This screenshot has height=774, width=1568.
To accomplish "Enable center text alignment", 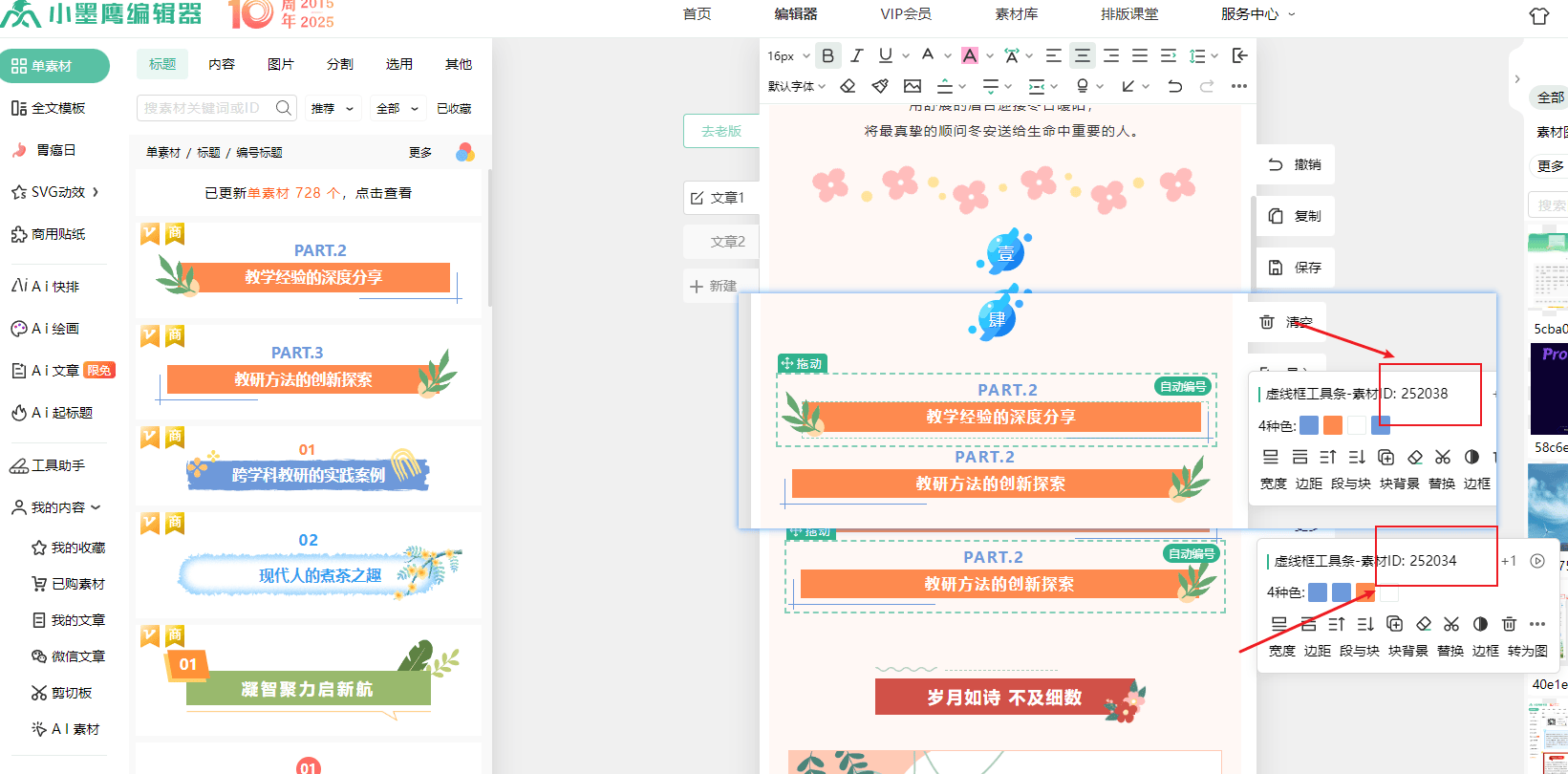I will (x=1082, y=55).
